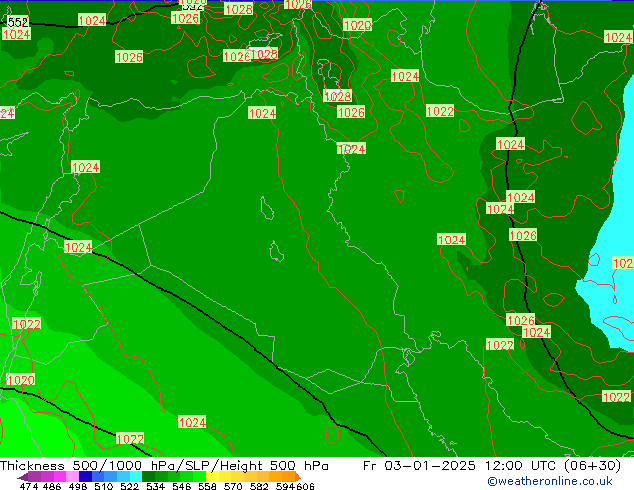Click the '12:00 UTC (06+30)' time text

553,466
